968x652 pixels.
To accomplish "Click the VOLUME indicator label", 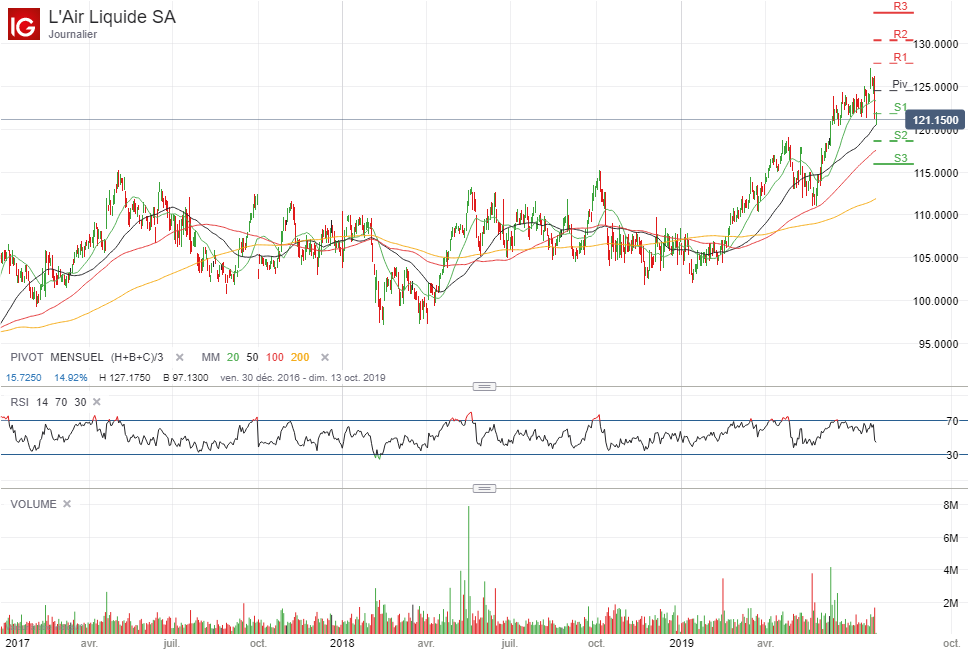I will [33, 504].
